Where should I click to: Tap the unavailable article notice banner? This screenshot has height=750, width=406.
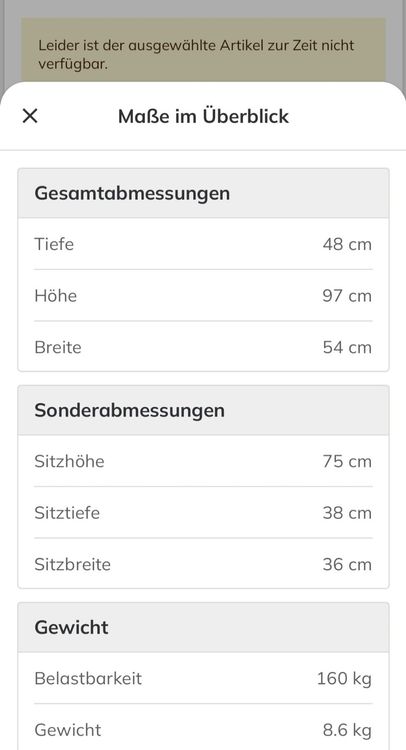click(x=203, y=54)
